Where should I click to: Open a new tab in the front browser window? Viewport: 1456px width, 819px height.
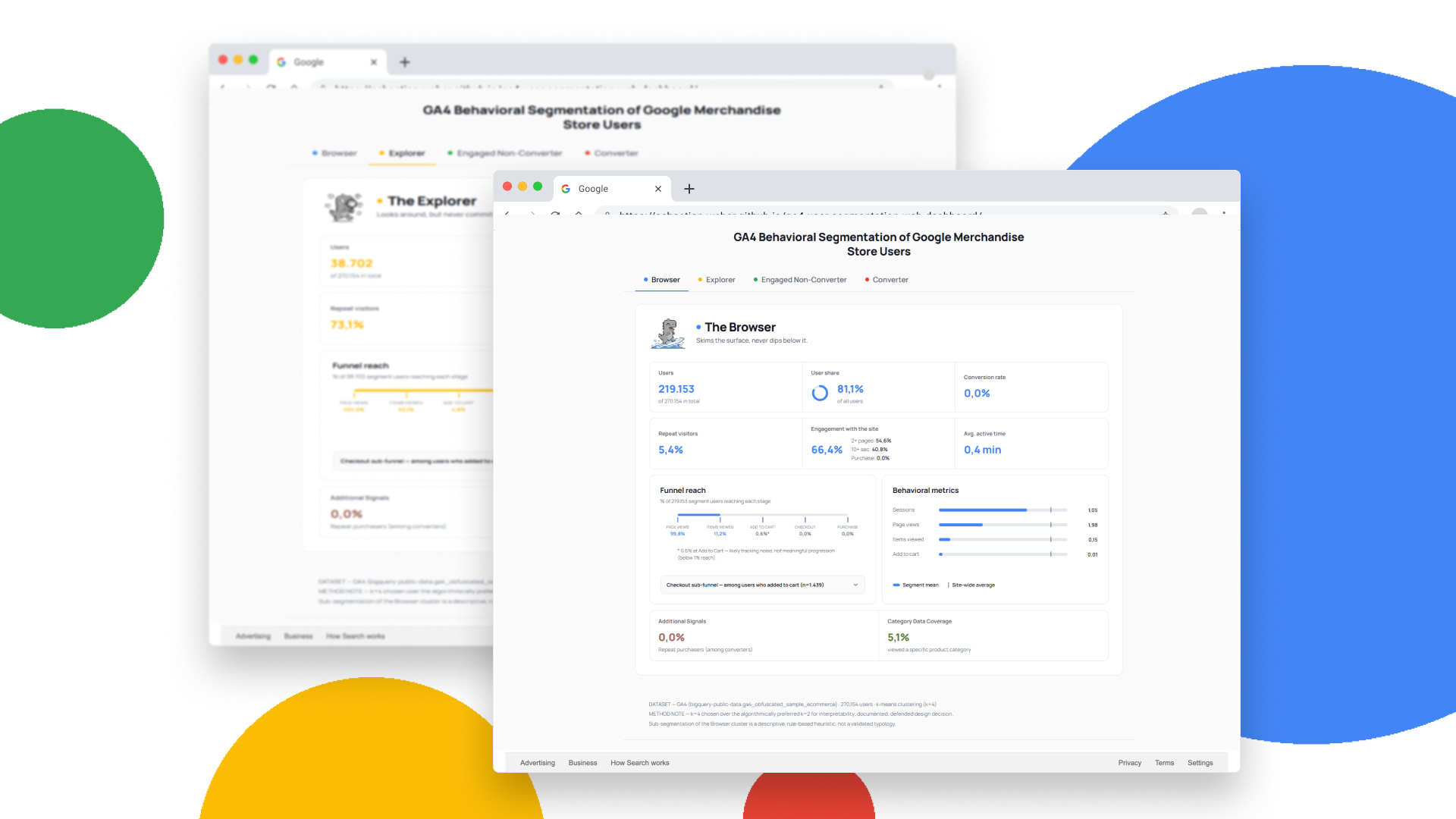coord(689,189)
